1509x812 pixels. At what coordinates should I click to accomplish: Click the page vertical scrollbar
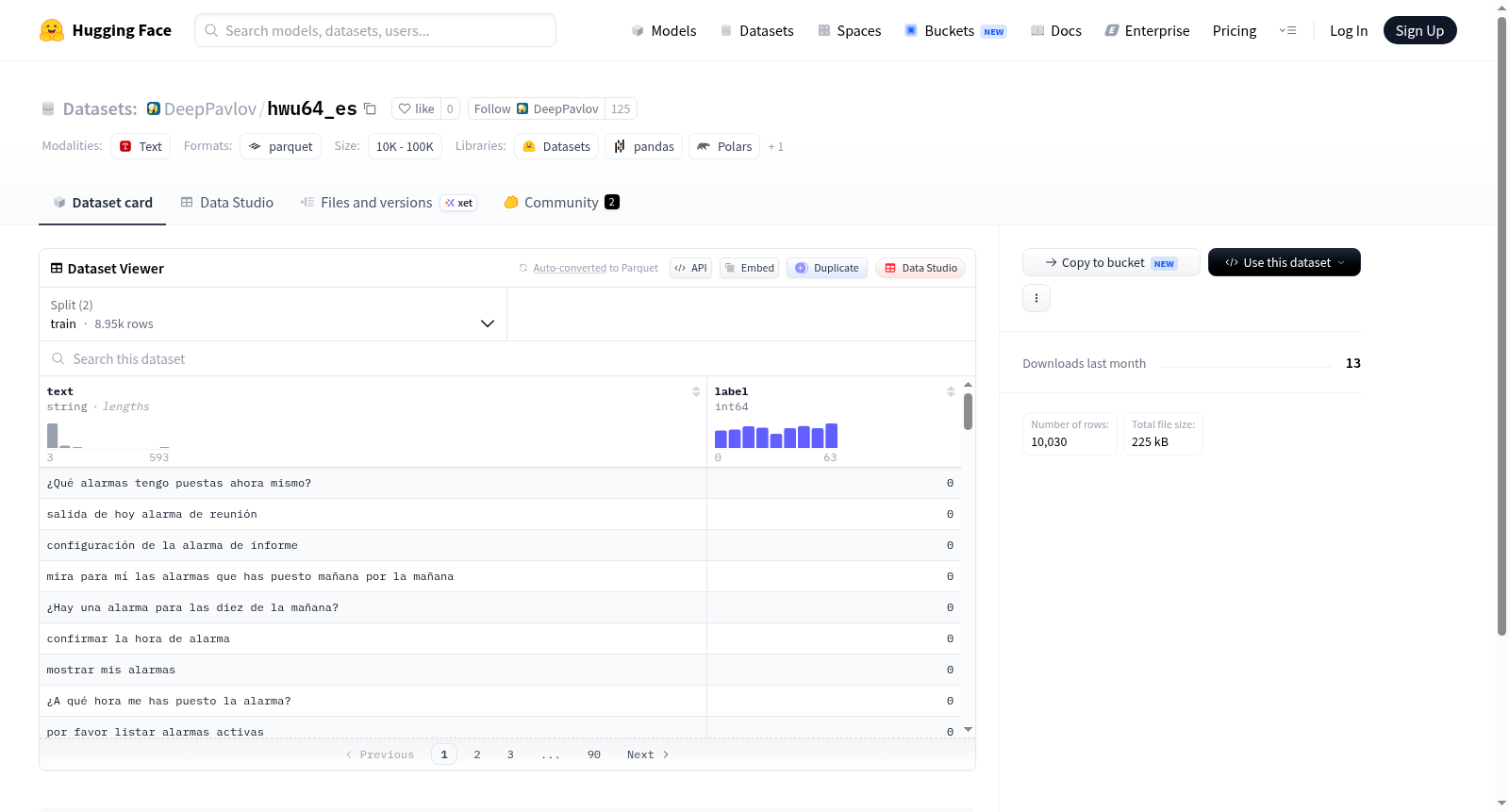pyautogui.click(x=1501, y=325)
